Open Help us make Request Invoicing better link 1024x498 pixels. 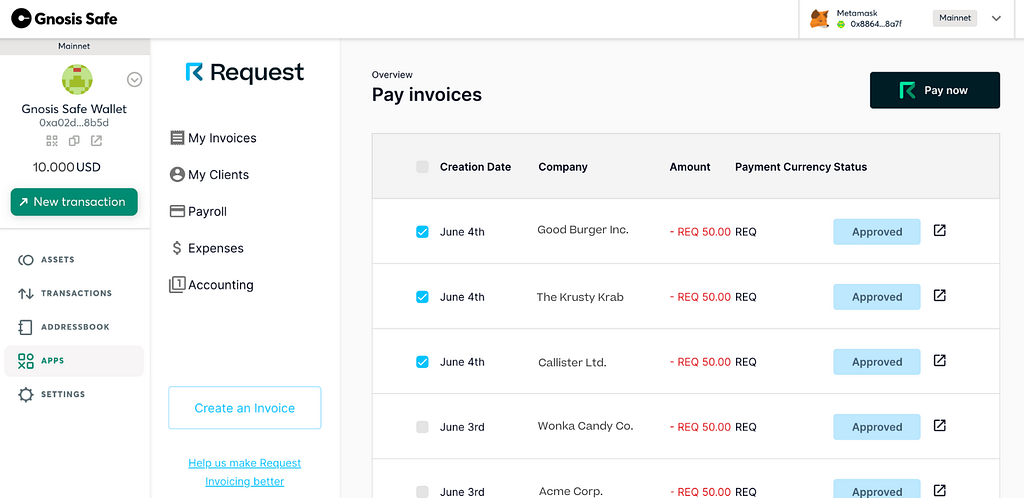click(245, 472)
